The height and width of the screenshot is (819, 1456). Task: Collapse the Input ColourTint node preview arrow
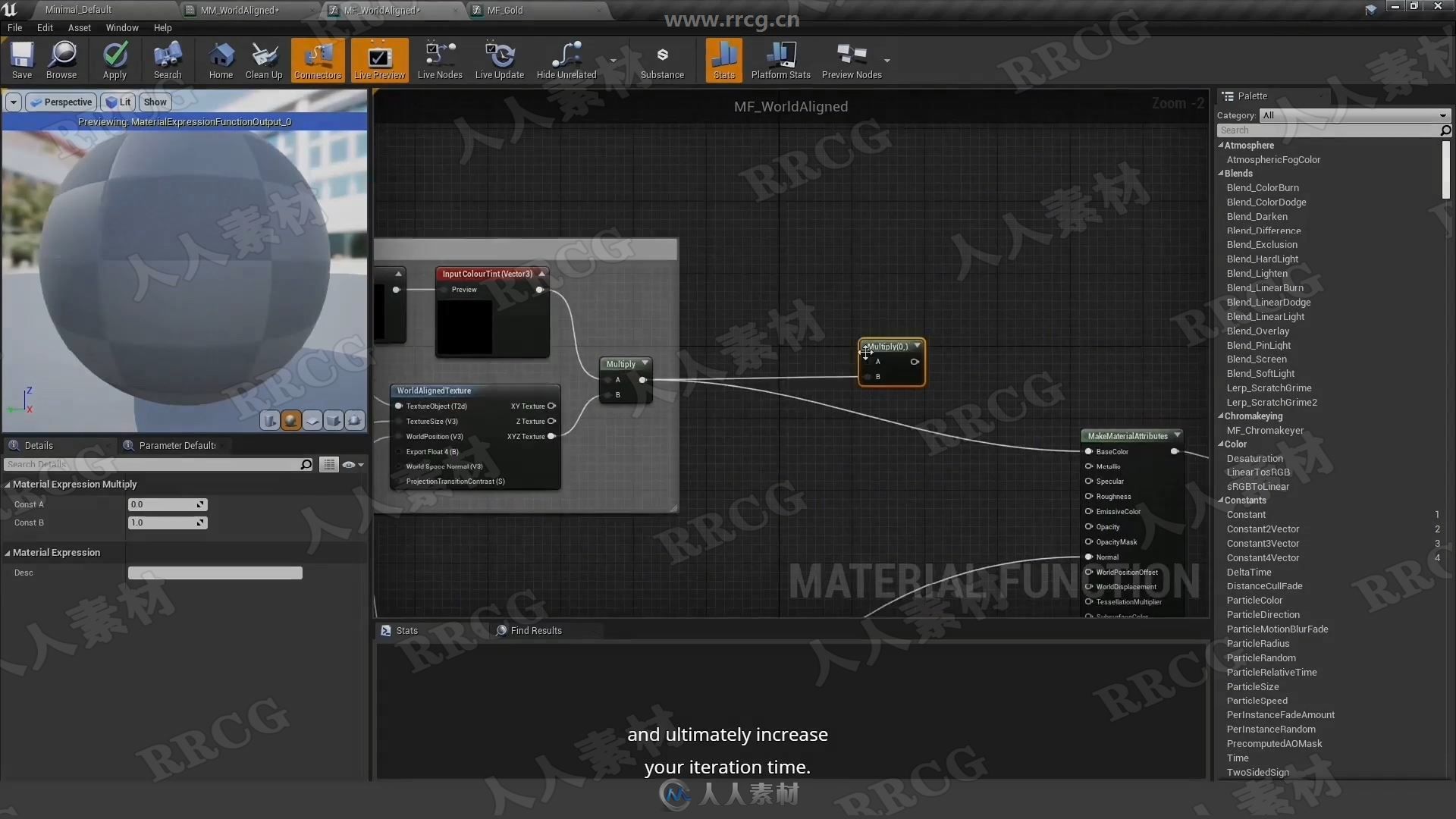[x=541, y=274]
